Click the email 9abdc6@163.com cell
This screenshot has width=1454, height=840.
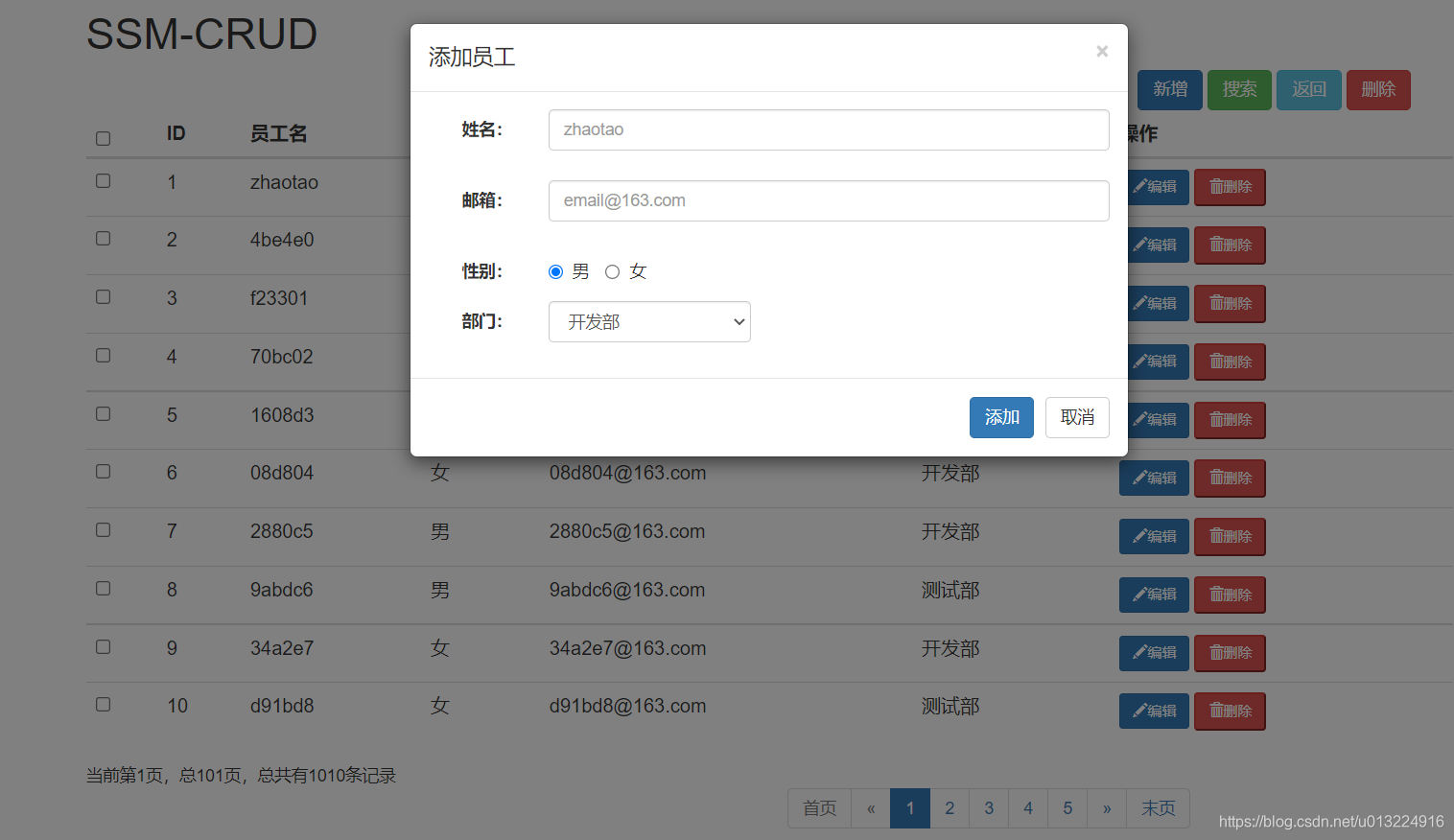click(x=627, y=590)
